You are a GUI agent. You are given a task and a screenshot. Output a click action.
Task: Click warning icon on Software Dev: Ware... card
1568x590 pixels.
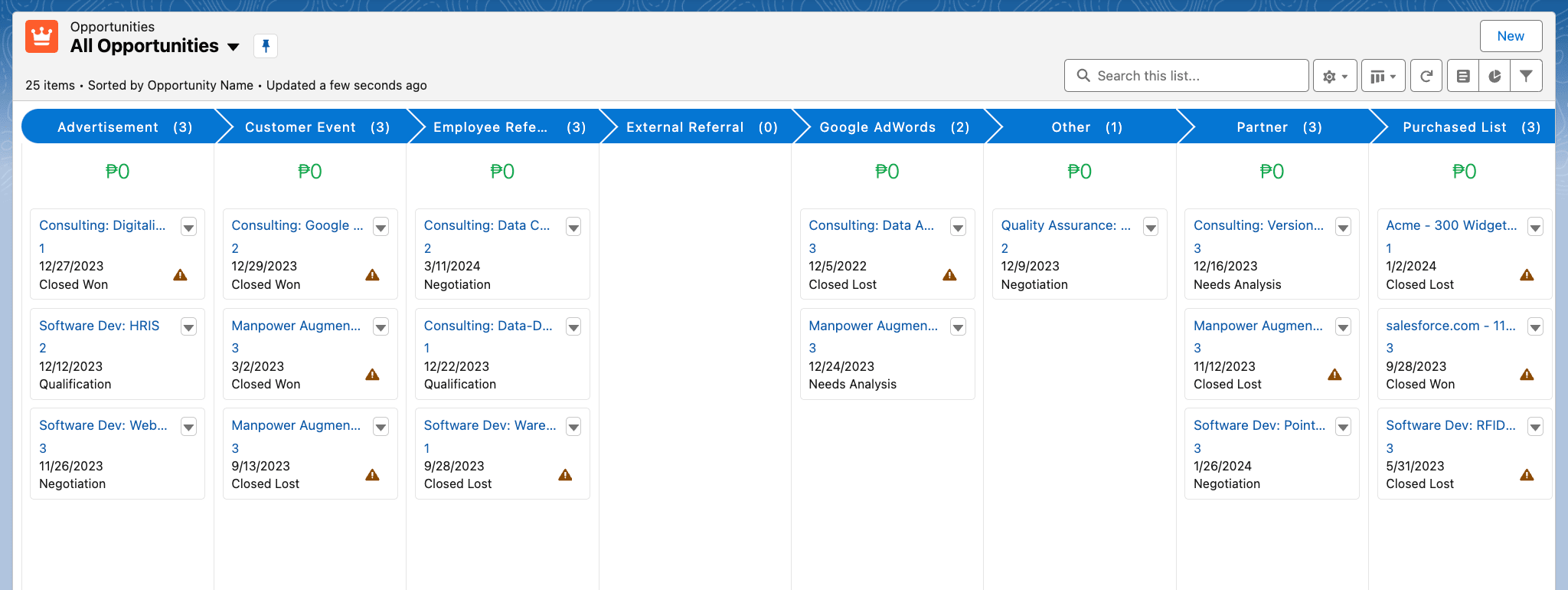click(x=565, y=474)
